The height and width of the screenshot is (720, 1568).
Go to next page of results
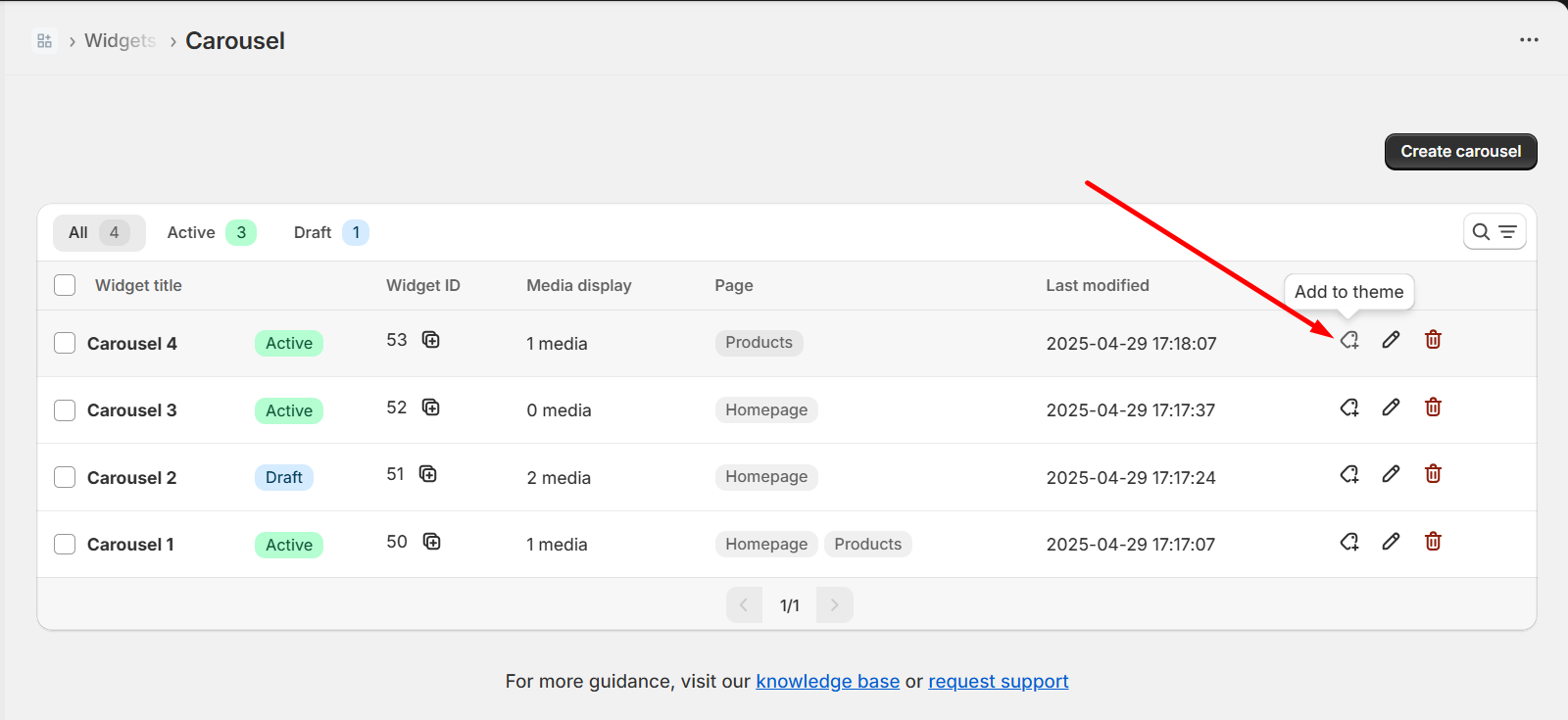(834, 605)
